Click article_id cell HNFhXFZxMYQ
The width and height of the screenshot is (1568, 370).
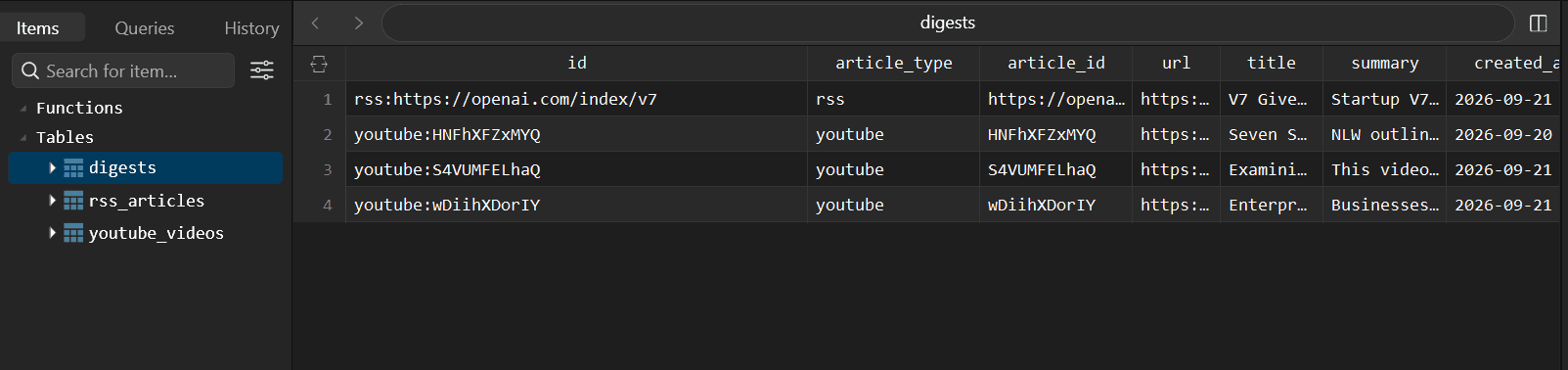tap(1056, 134)
